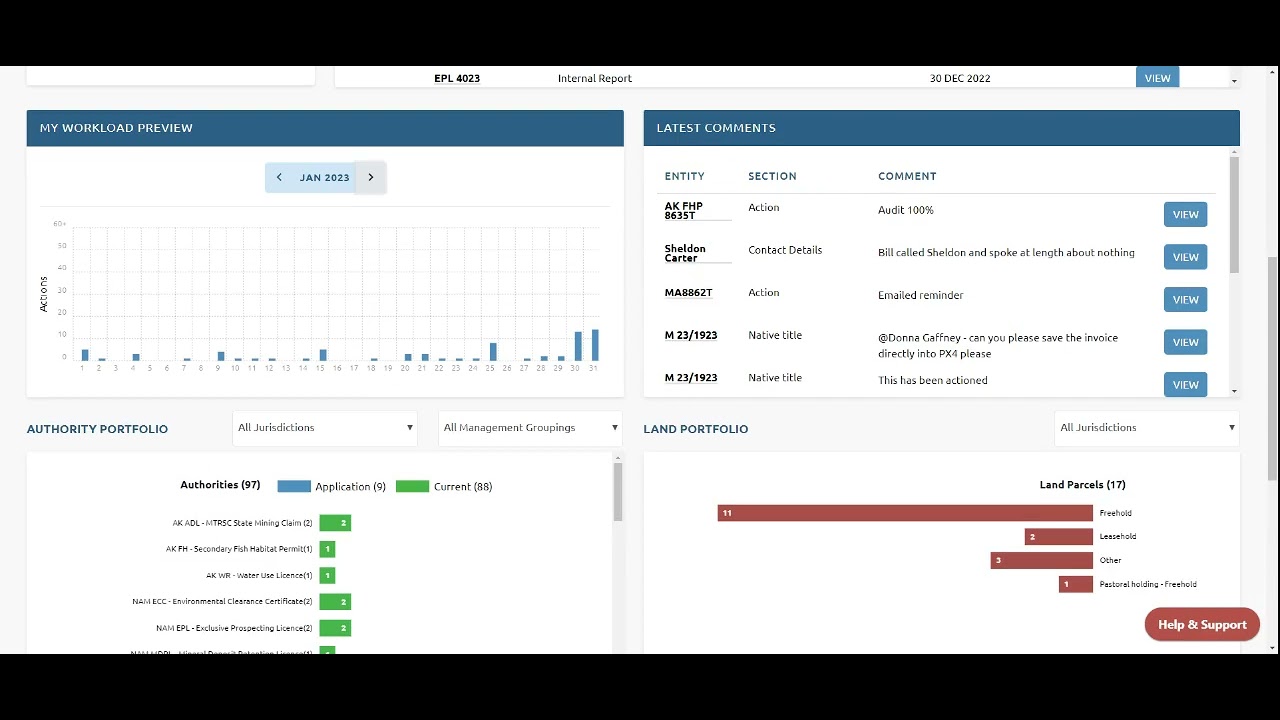1280x720 pixels.
Task: Click the COMMENT column header
Action: point(907,176)
